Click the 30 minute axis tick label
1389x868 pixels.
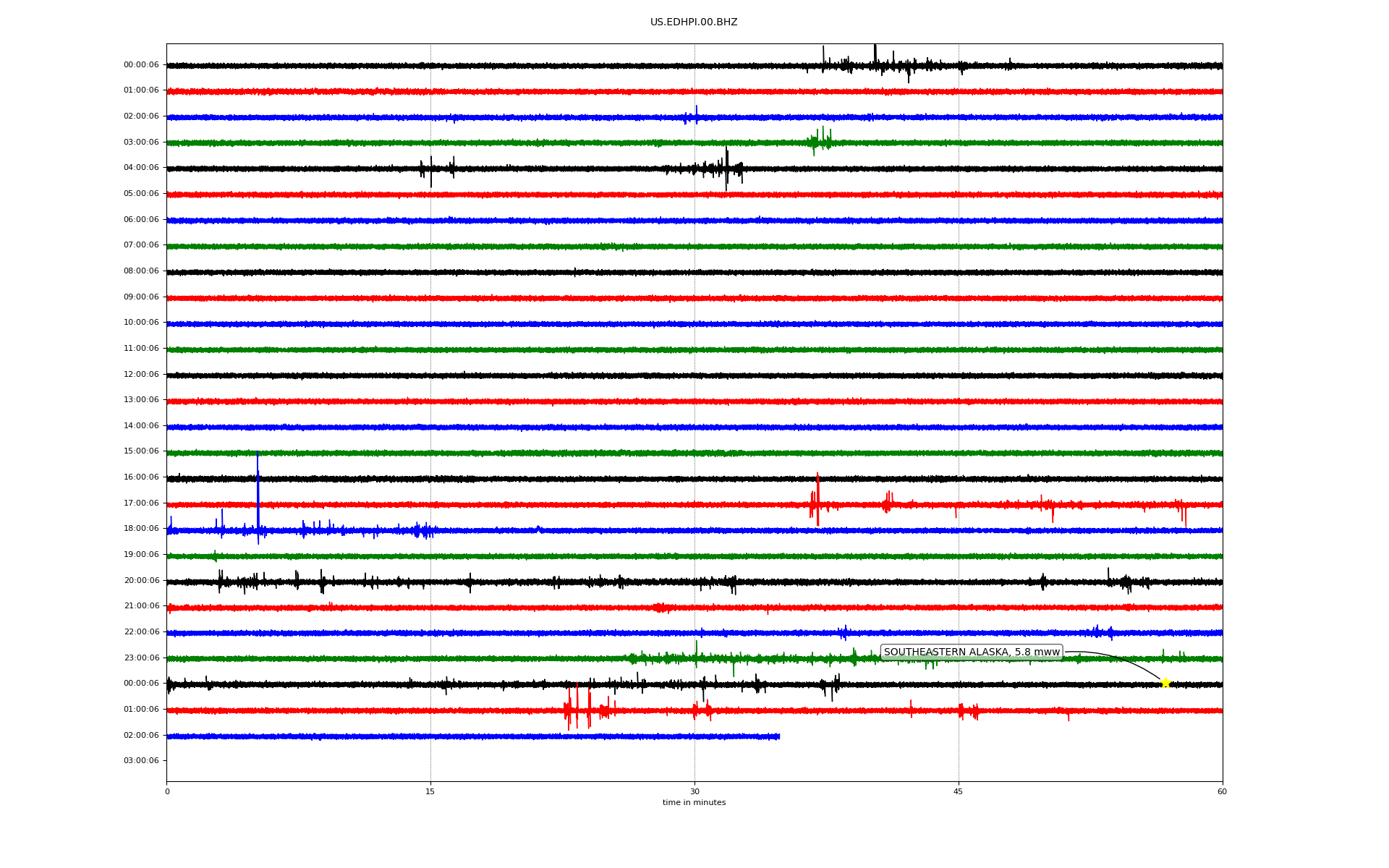(694, 792)
